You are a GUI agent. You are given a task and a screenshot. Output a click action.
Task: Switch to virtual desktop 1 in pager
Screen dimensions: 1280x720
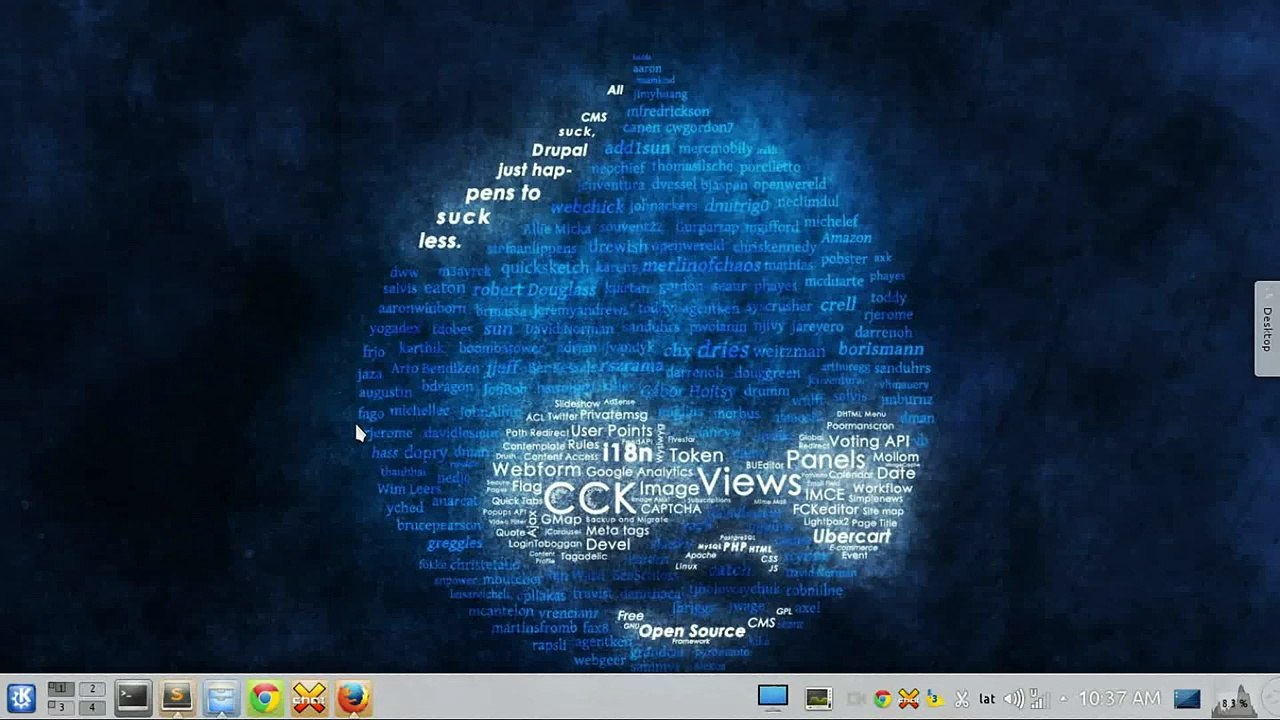coord(62,688)
